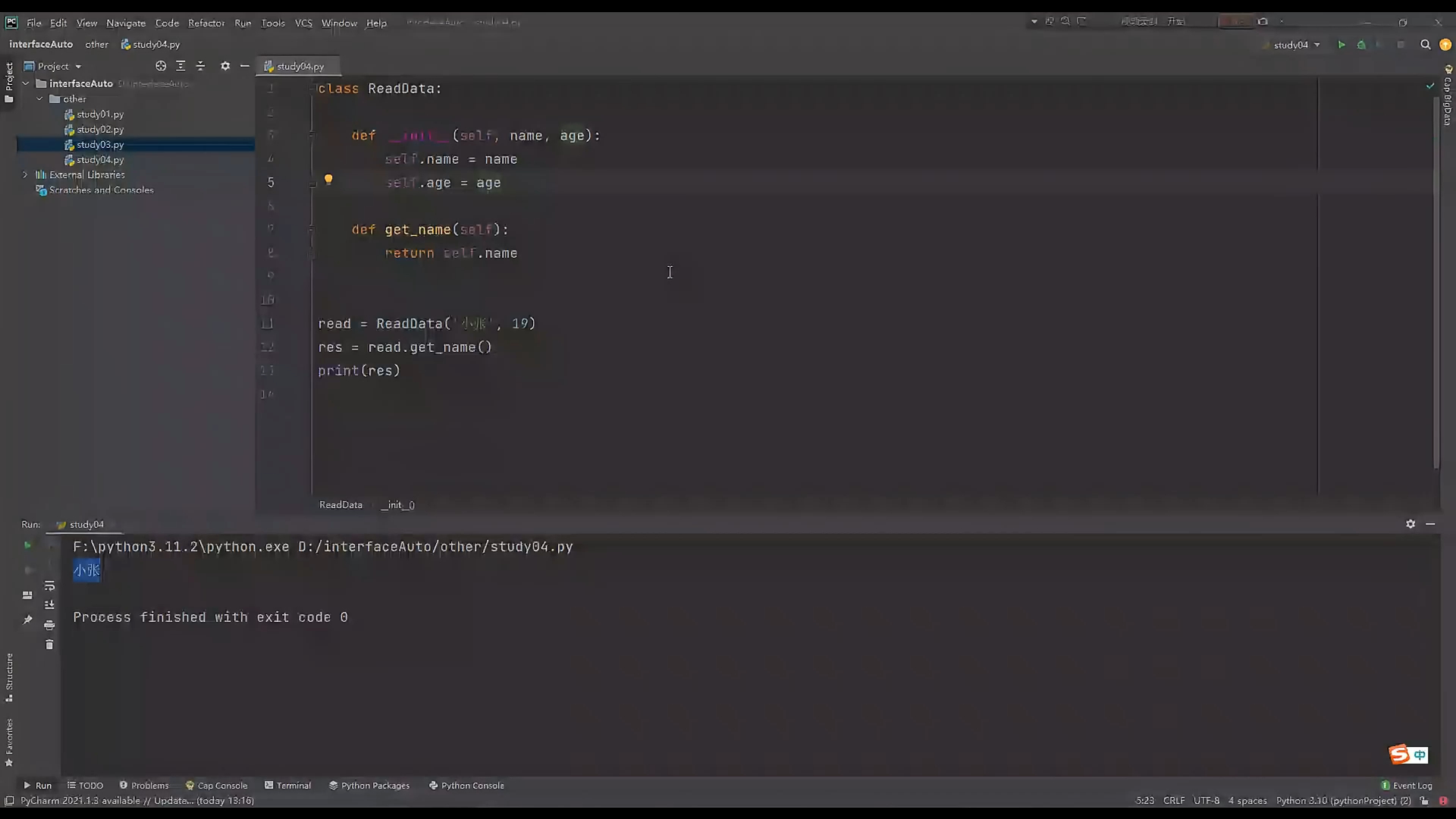Screen dimensions: 1456x819
Task: Select study03.py in project tree
Action: pos(99,144)
